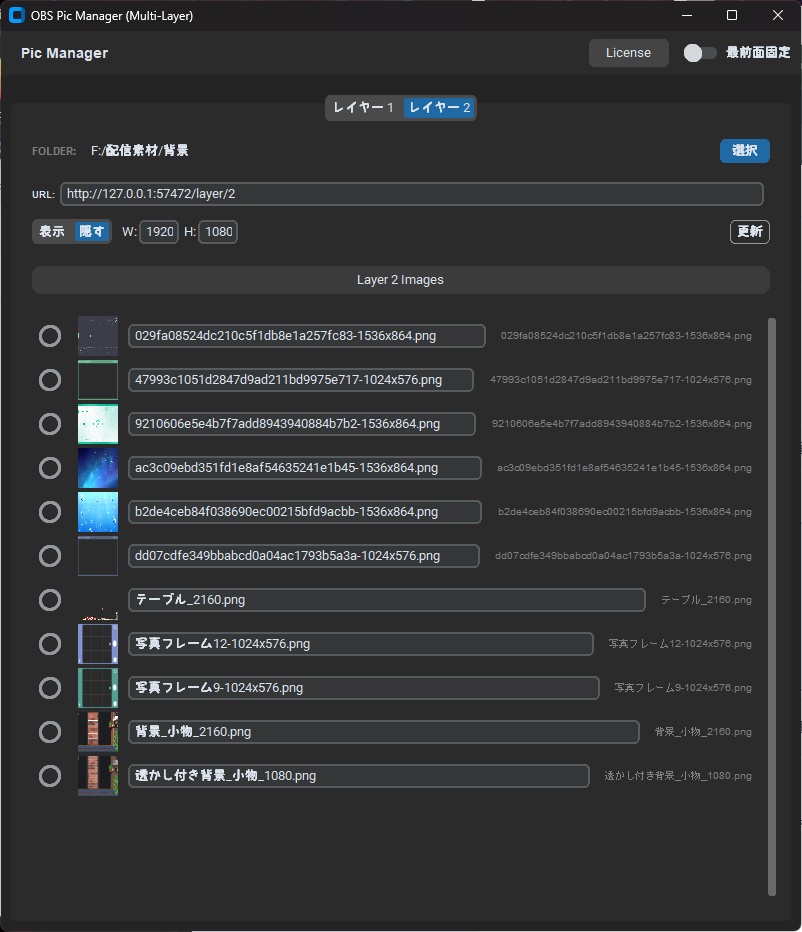The image size is (802, 932).
Task: Edit name field dd07cdfe349b...1024x576.png
Action: 304,556
